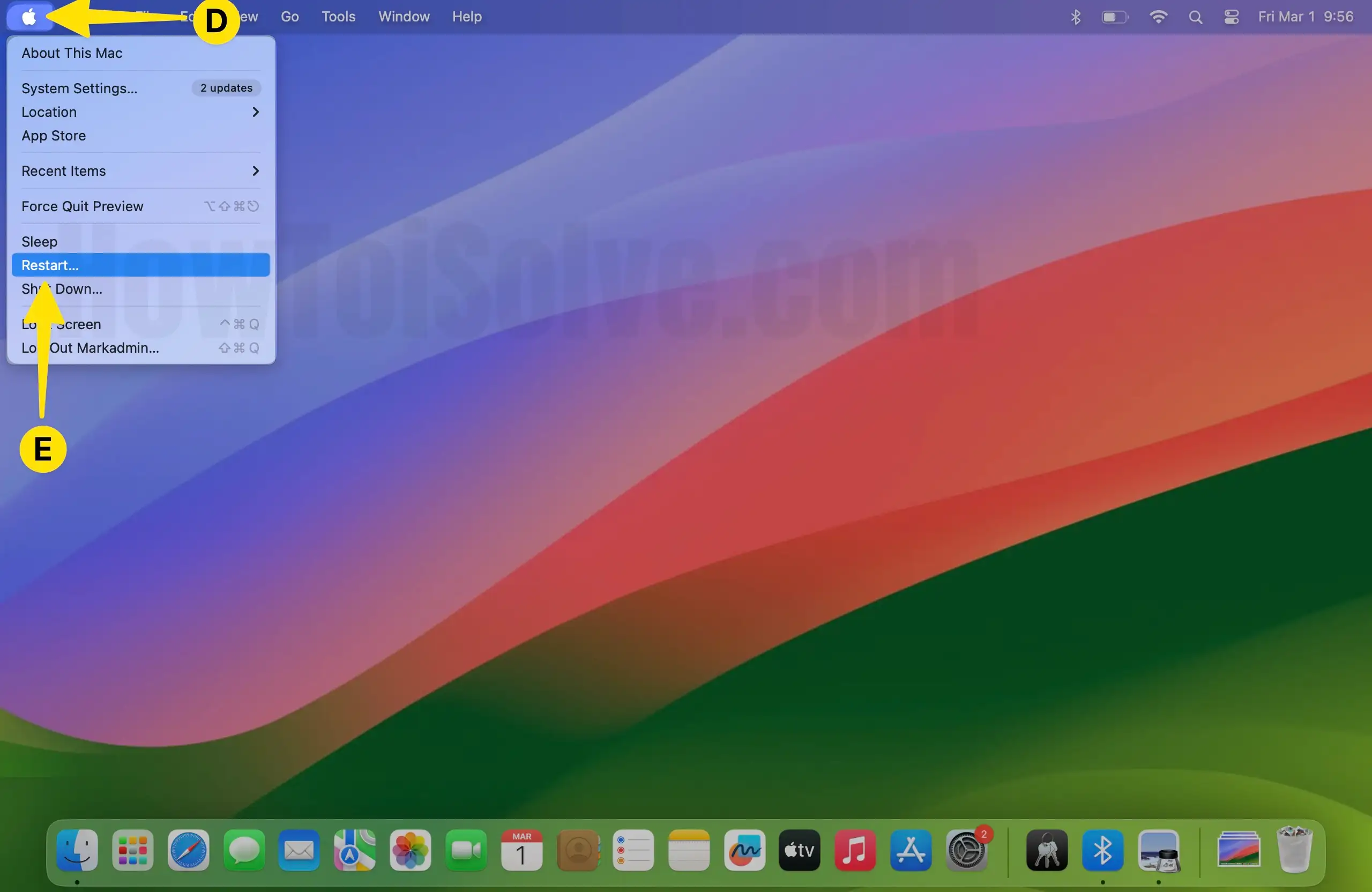1372x892 pixels.
Task: Open Control Center in menu bar
Action: [1232, 17]
